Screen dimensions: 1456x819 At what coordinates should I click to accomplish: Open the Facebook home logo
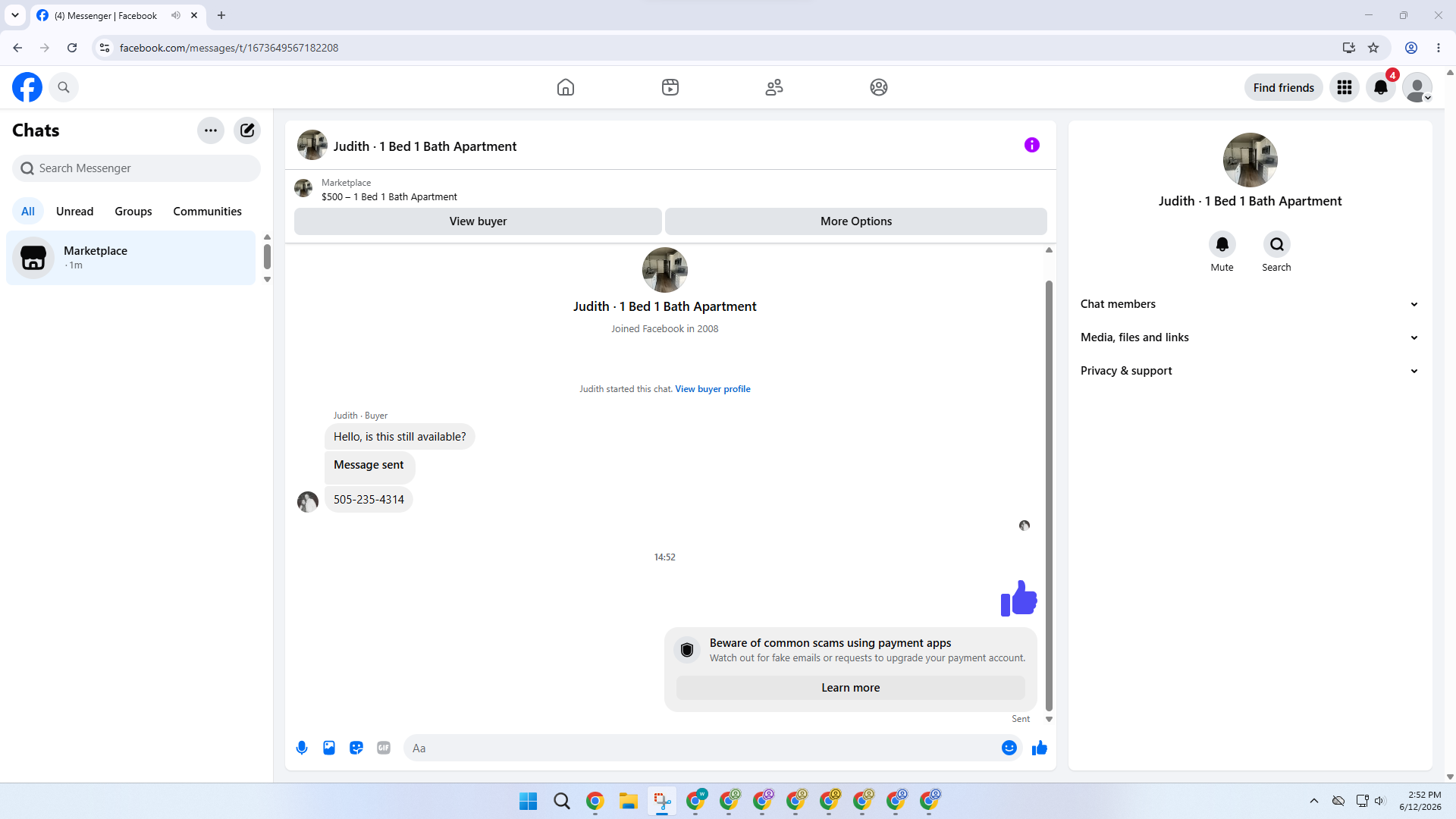27,87
